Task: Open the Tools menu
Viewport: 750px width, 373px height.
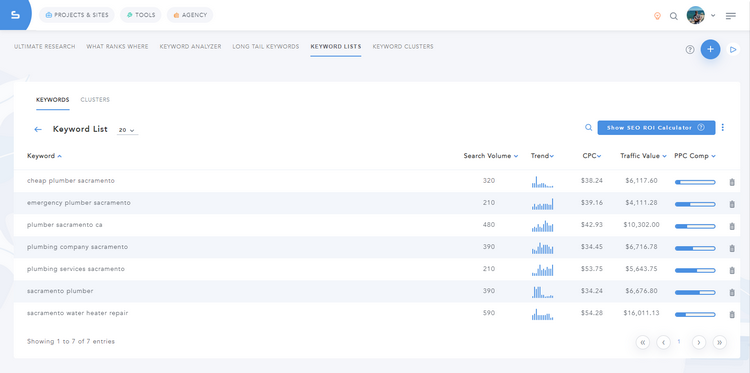Action: click(x=141, y=15)
